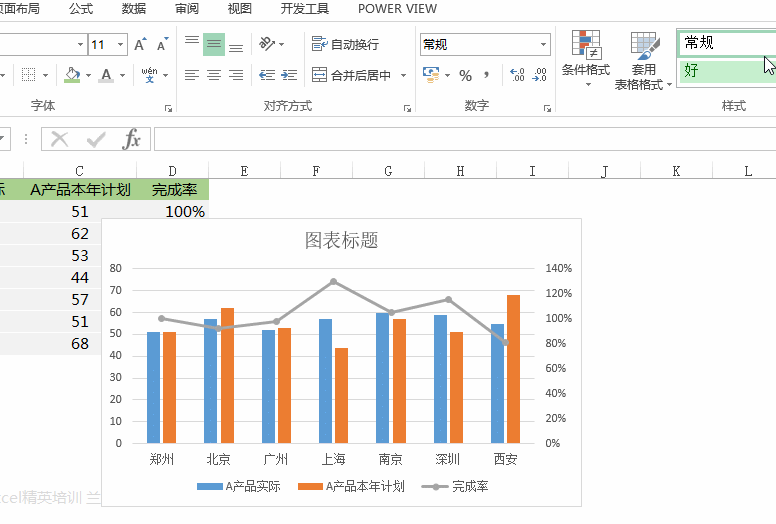Click the A产品实际 legend entry
Image resolution: width=776 pixels, height=524 pixels.
[x=239, y=487]
